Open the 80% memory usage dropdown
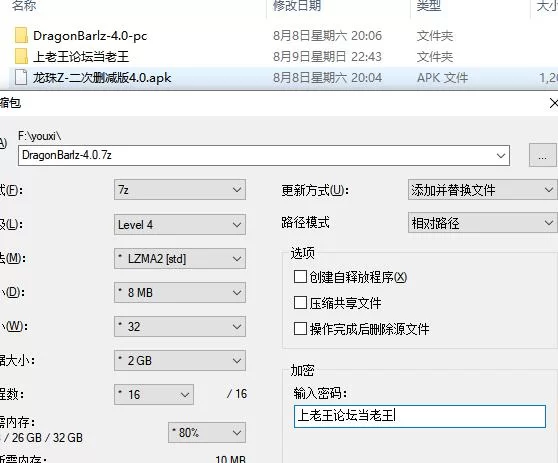558x463 pixels. 207,433
